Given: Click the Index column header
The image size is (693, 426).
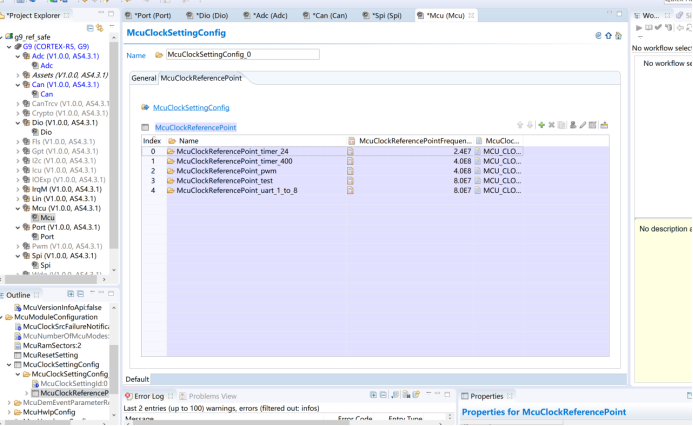Looking at the screenshot, I should (x=152, y=141).
